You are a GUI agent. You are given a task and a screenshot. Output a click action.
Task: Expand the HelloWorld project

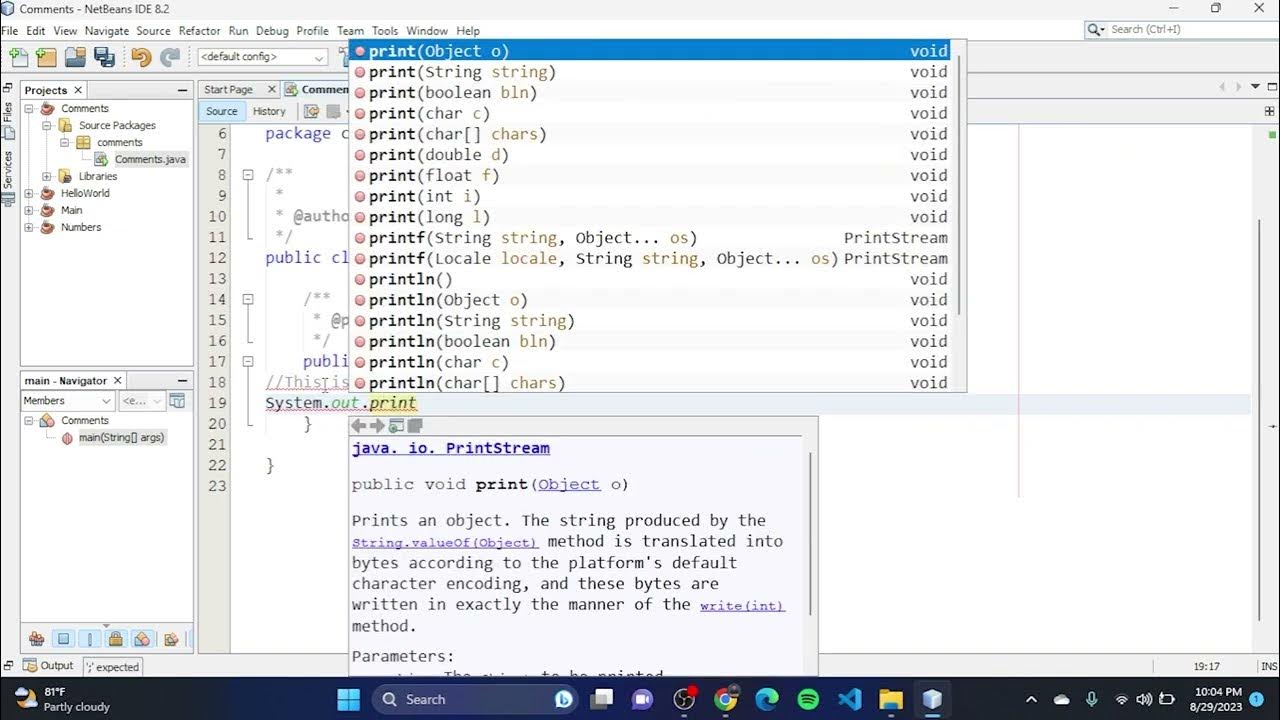click(29, 193)
